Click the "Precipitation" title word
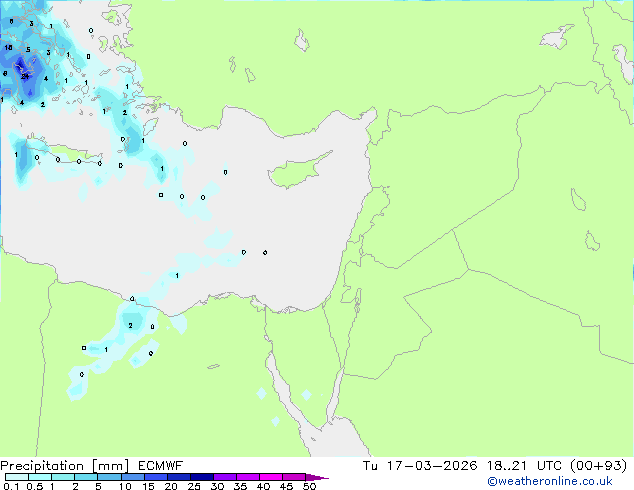 tap(42, 466)
